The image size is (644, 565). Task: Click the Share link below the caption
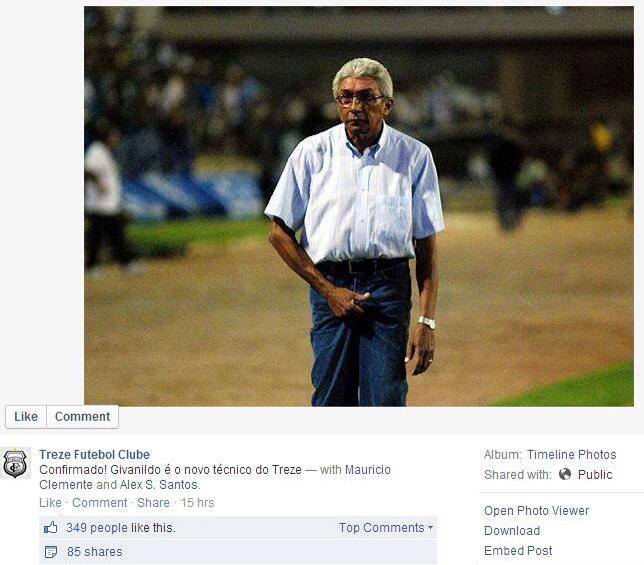point(153,503)
